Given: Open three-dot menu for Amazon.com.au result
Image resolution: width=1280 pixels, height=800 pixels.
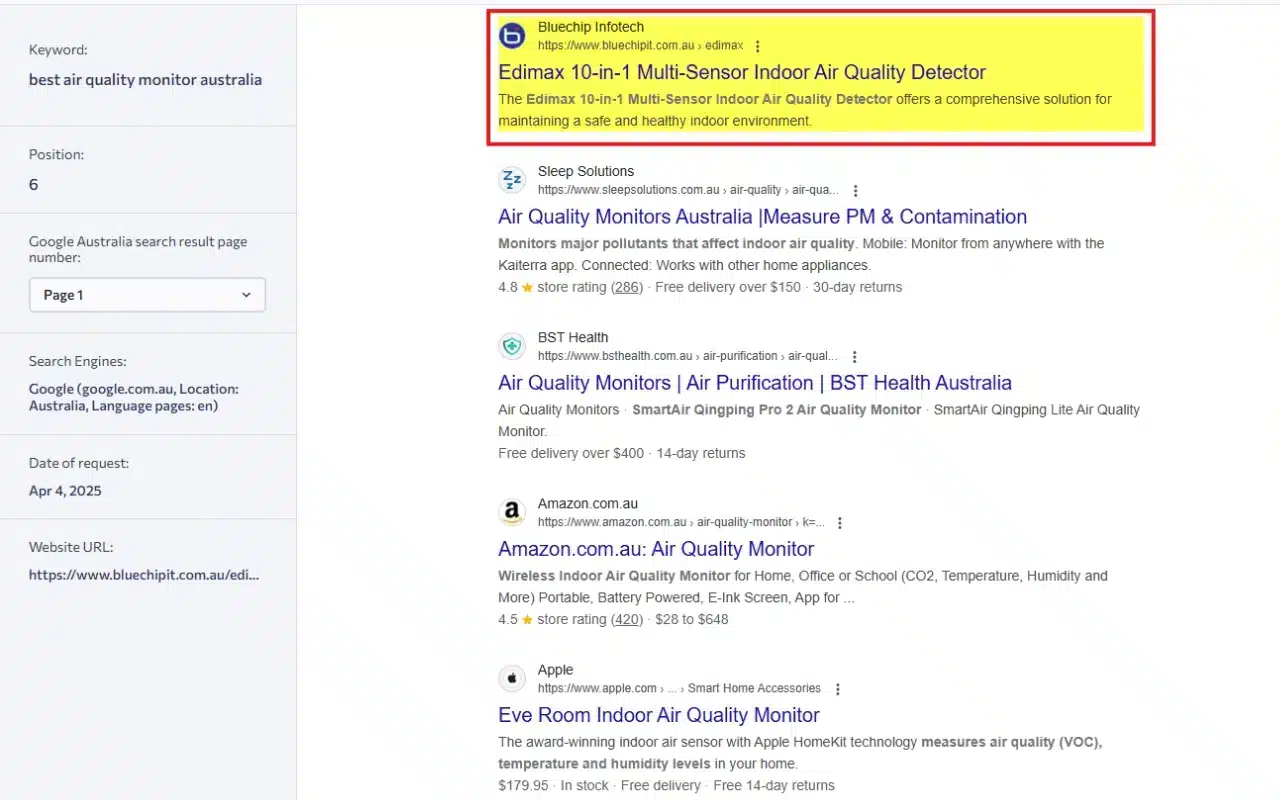Looking at the screenshot, I should tap(840, 522).
